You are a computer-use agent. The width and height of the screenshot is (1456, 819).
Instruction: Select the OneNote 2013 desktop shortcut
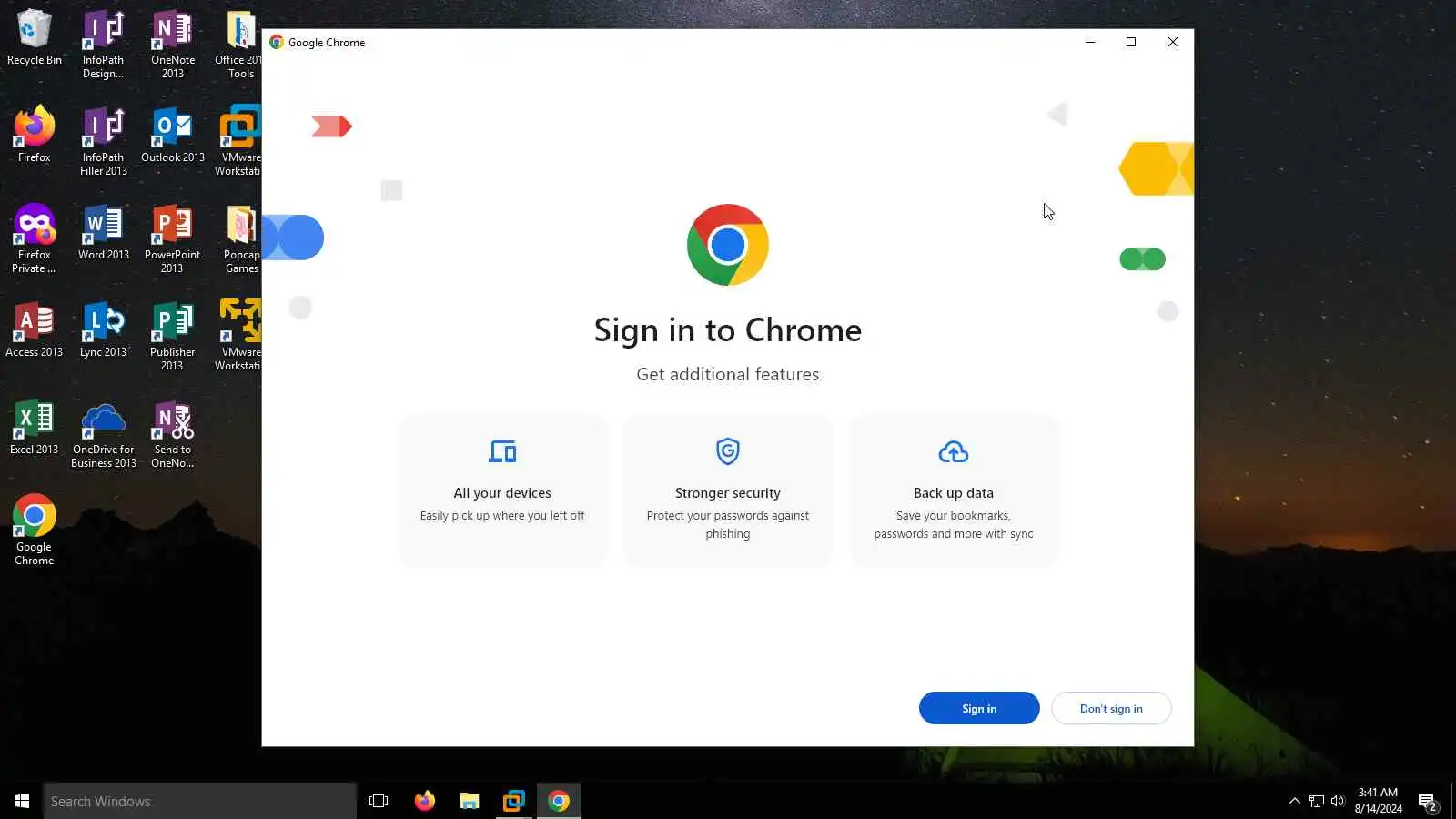pyautogui.click(x=172, y=45)
